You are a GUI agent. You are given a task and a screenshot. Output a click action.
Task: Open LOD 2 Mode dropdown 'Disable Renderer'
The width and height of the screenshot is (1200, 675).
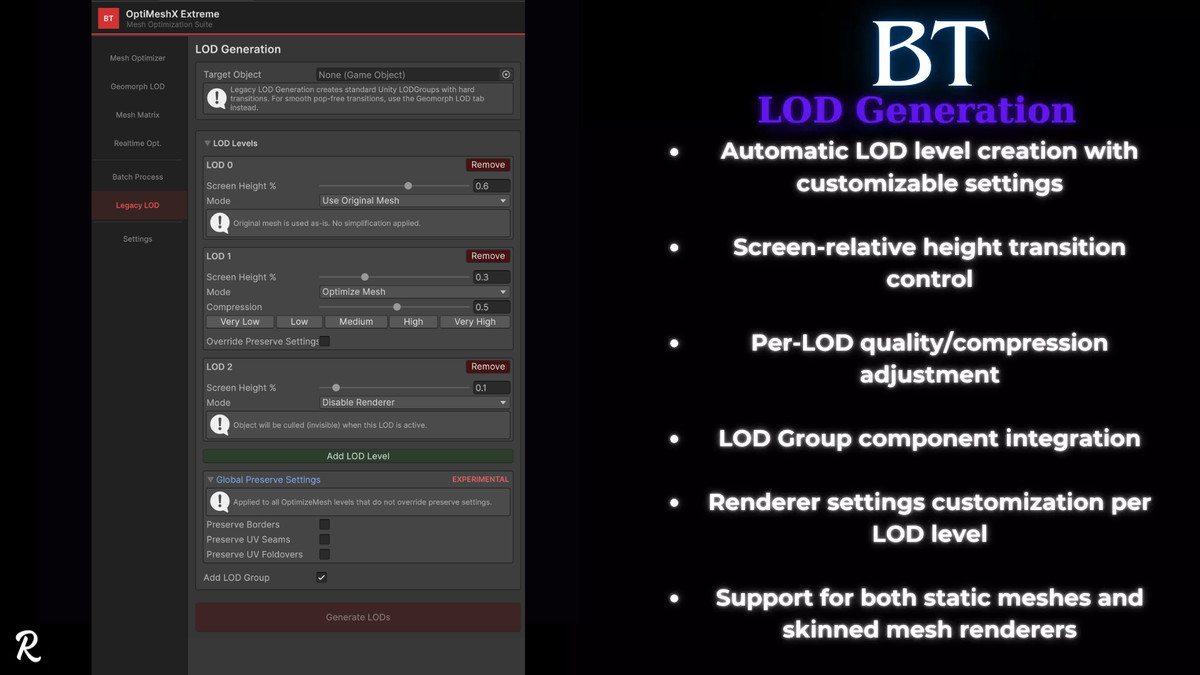414,403
